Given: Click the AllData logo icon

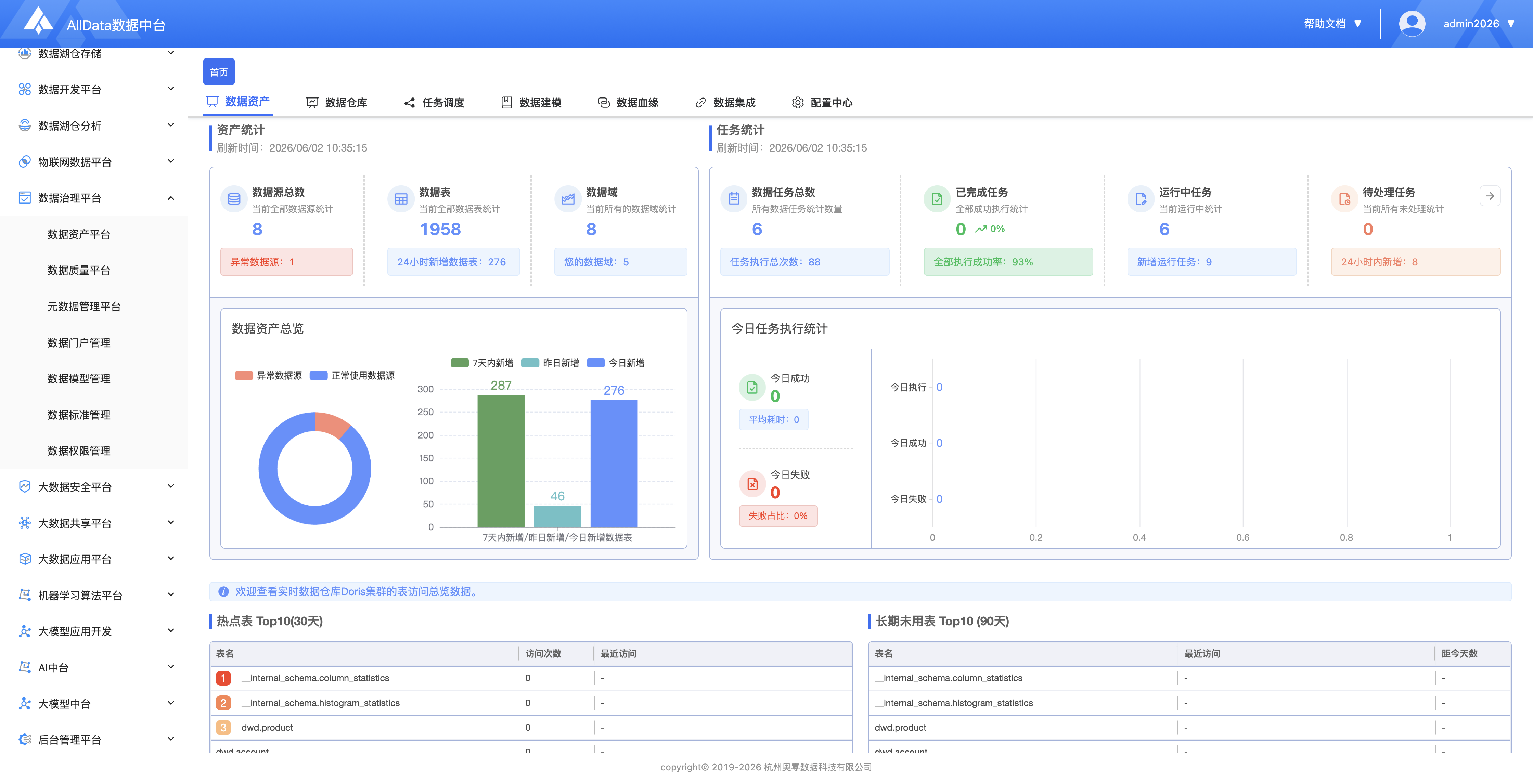Looking at the screenshot, I should [39, 21].
